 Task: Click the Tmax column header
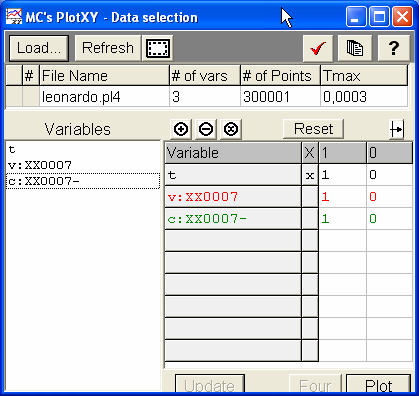coord(364,76)
